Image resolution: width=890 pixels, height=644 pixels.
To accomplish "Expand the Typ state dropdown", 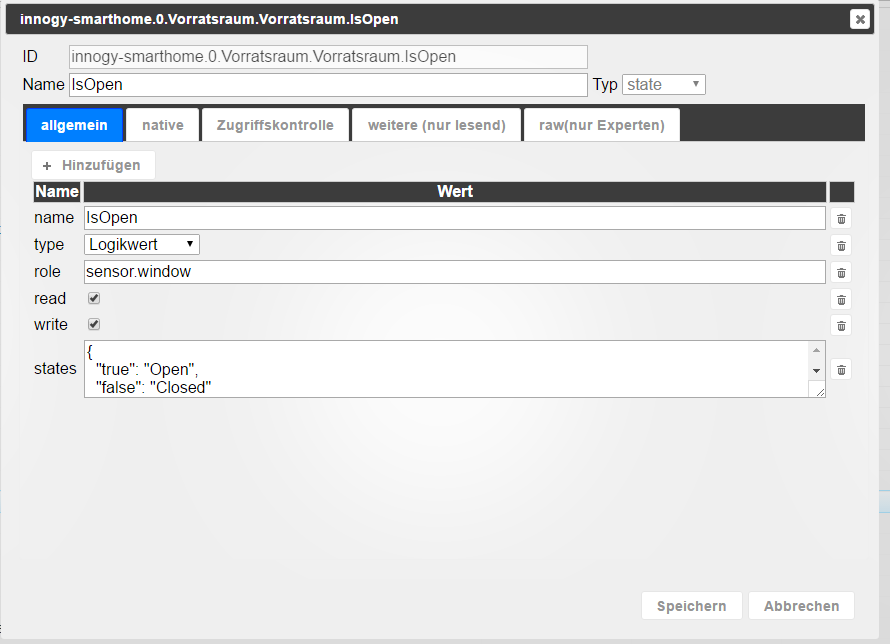I will (664, 85).
